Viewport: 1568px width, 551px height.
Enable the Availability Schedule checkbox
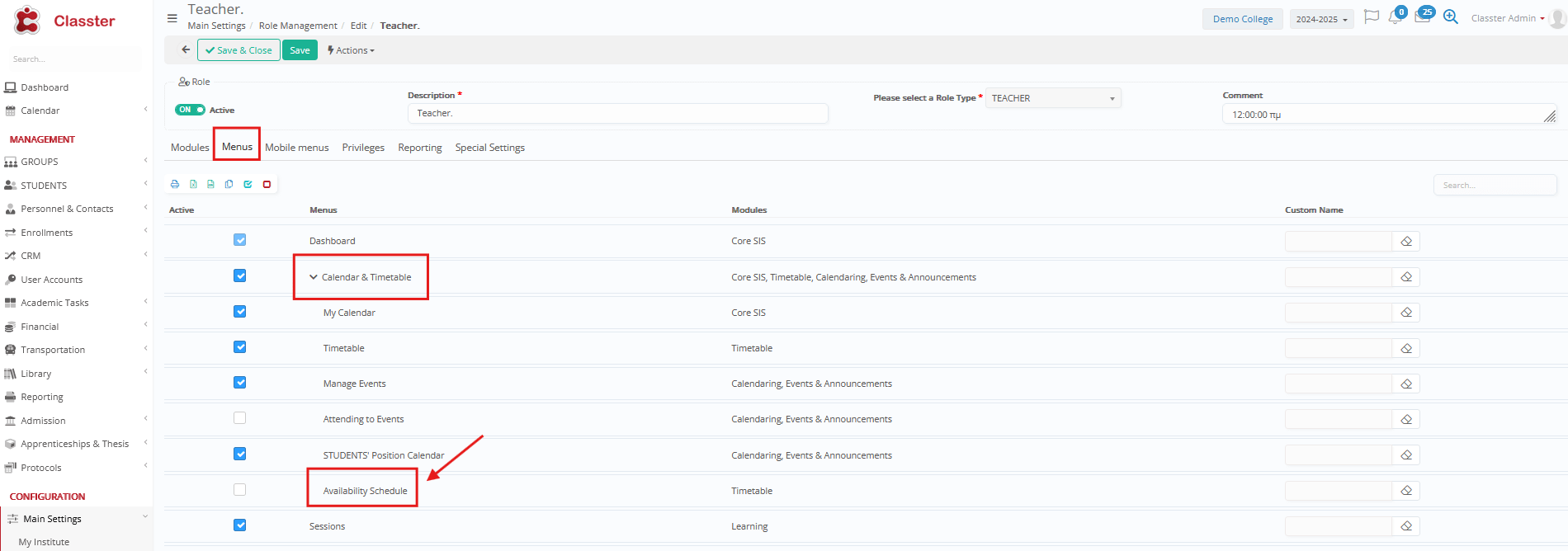coord(239,490)
